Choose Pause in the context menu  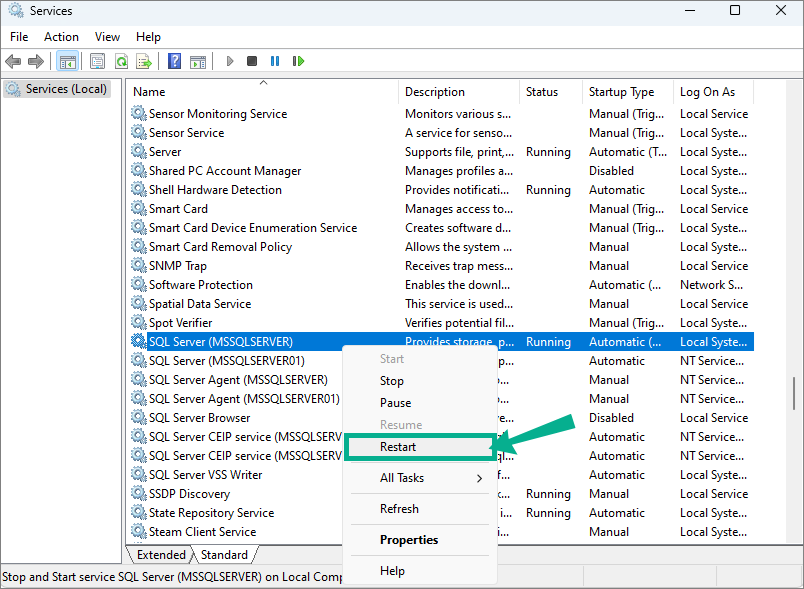coord(419,403)
